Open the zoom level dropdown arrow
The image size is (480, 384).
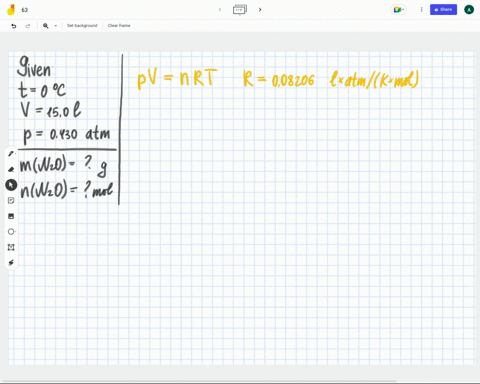pyautogui.click(x=56, y=26)
